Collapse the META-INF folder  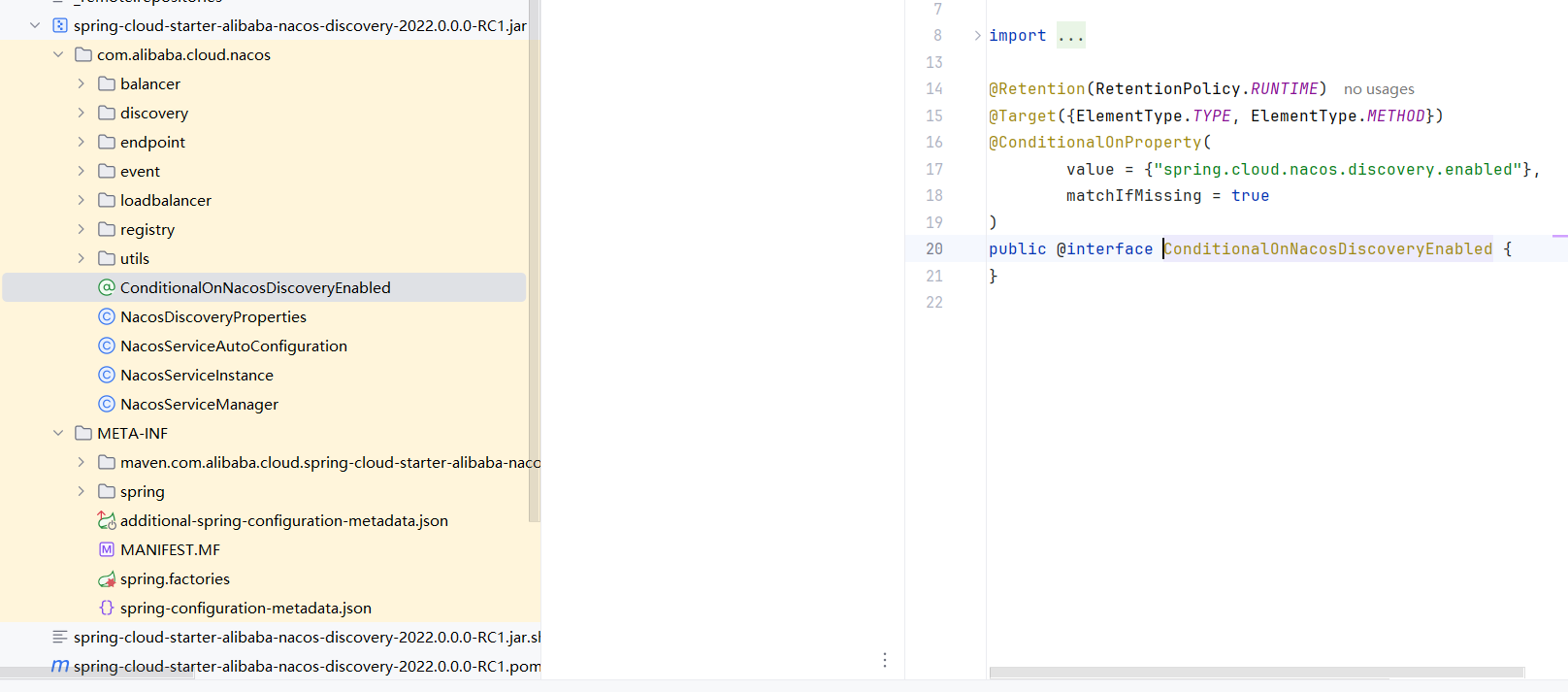58,433
